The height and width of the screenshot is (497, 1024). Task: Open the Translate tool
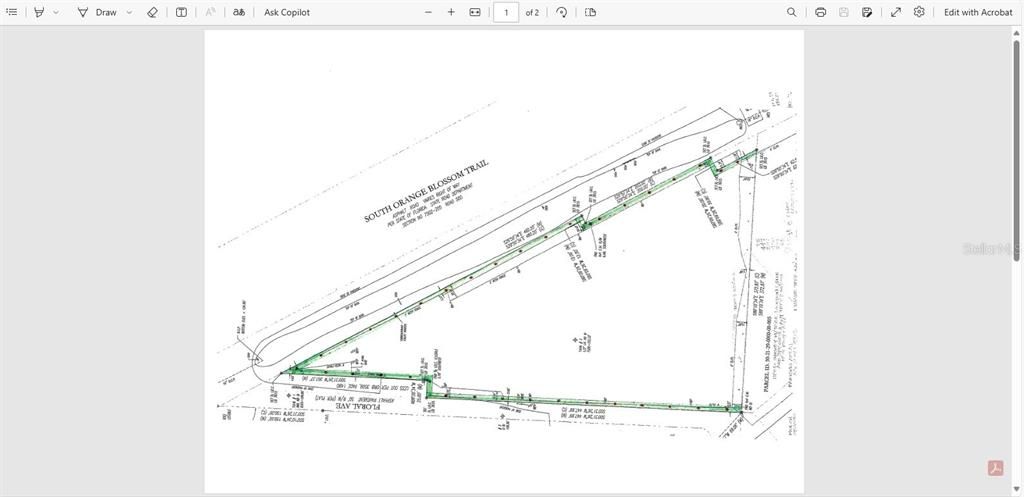(239, 12)
